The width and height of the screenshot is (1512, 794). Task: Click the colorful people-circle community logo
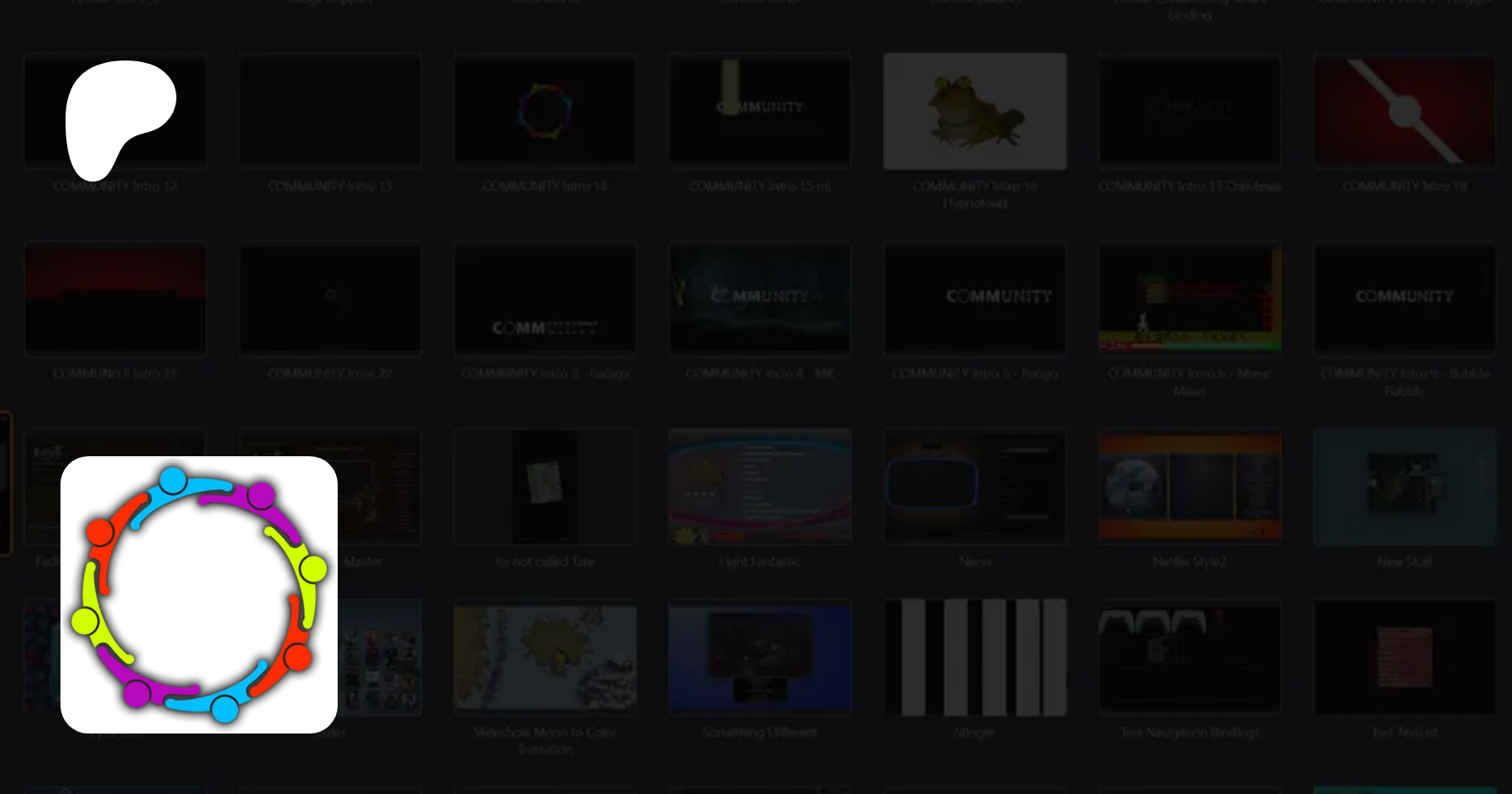[199, 594]
